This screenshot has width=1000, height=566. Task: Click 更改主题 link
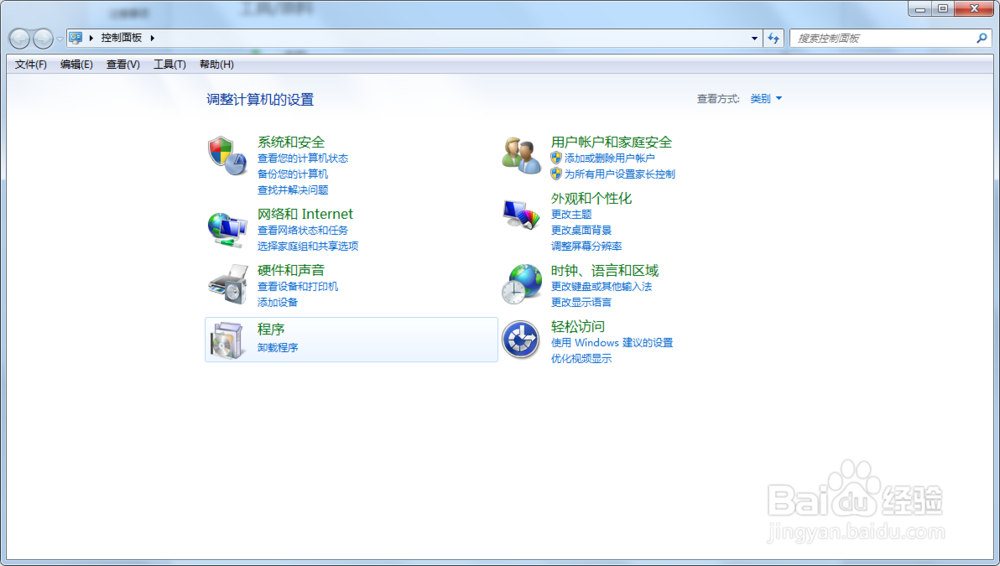point(571,214)
